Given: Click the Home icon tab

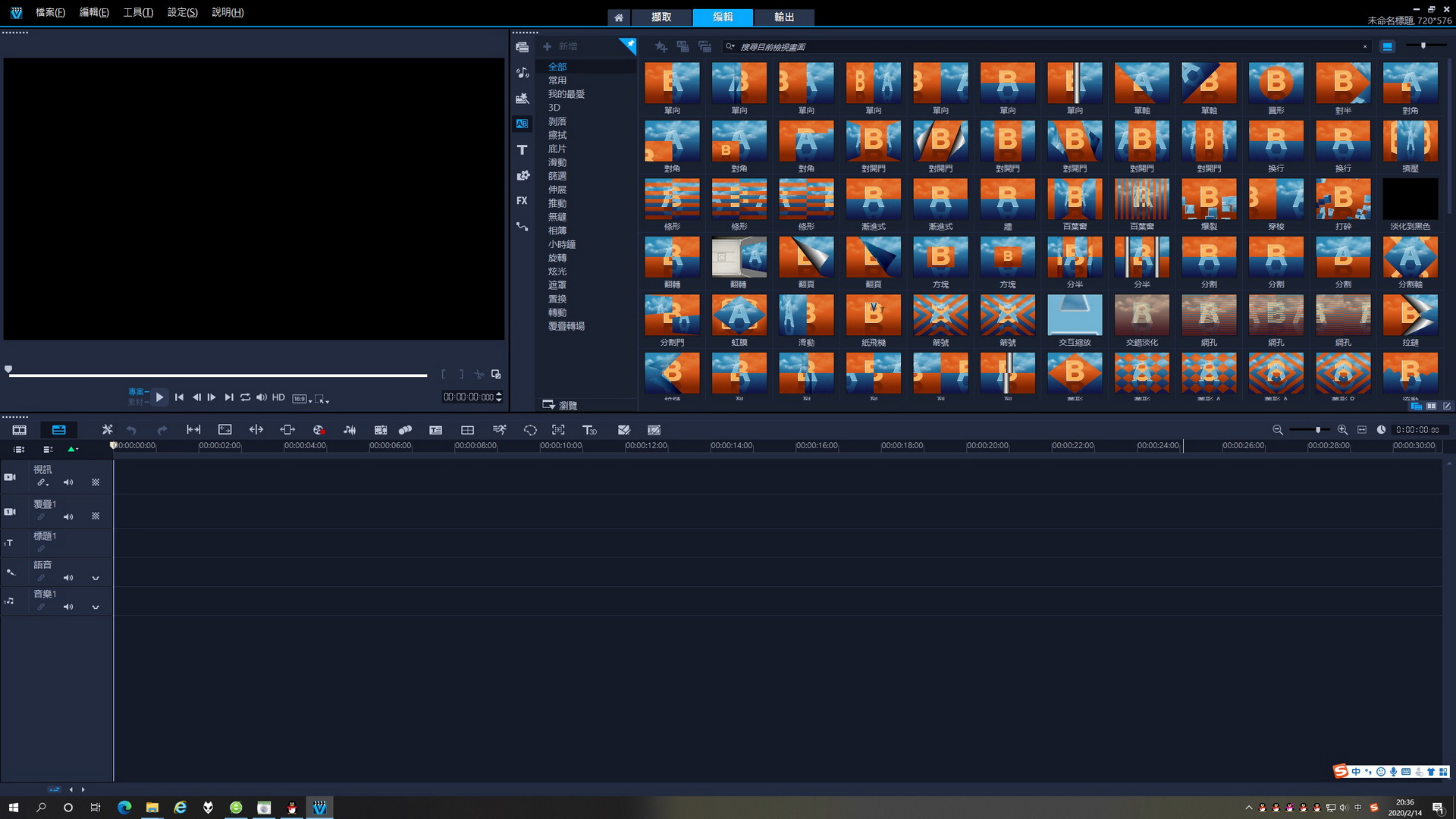Looking at the screenshot, I should [x=619, y=17].
